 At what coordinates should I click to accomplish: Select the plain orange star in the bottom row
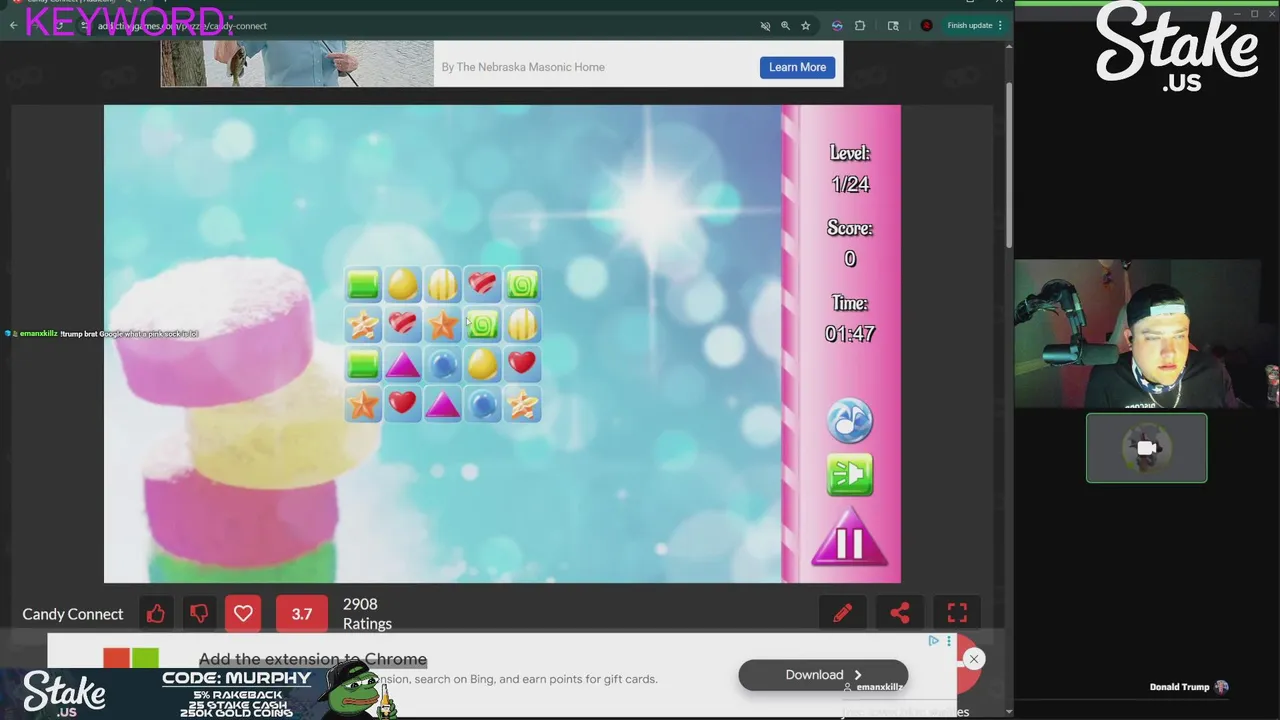pos(363,404)
